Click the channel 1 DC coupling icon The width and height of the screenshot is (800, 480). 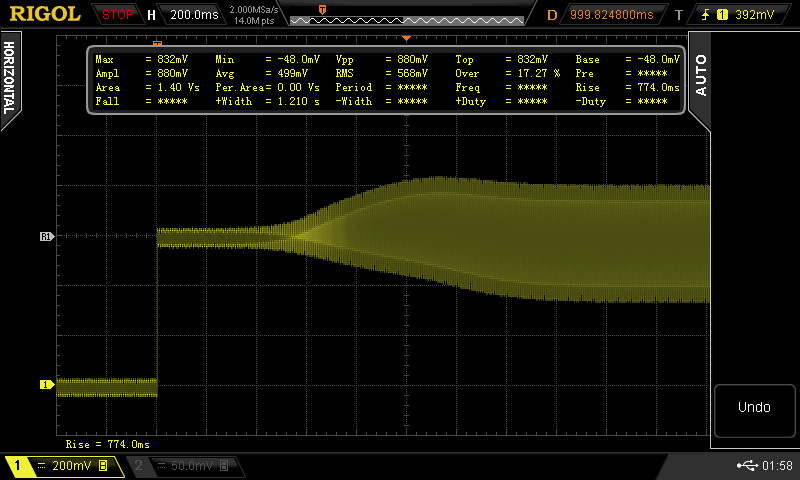click(x=39, y=466)
